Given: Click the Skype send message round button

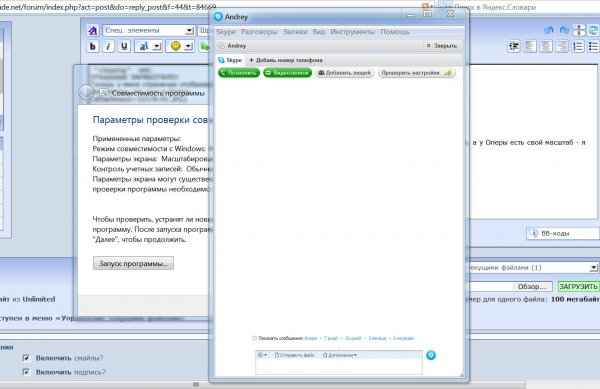Looking at the screenshot, I should (x=431, y=355).
